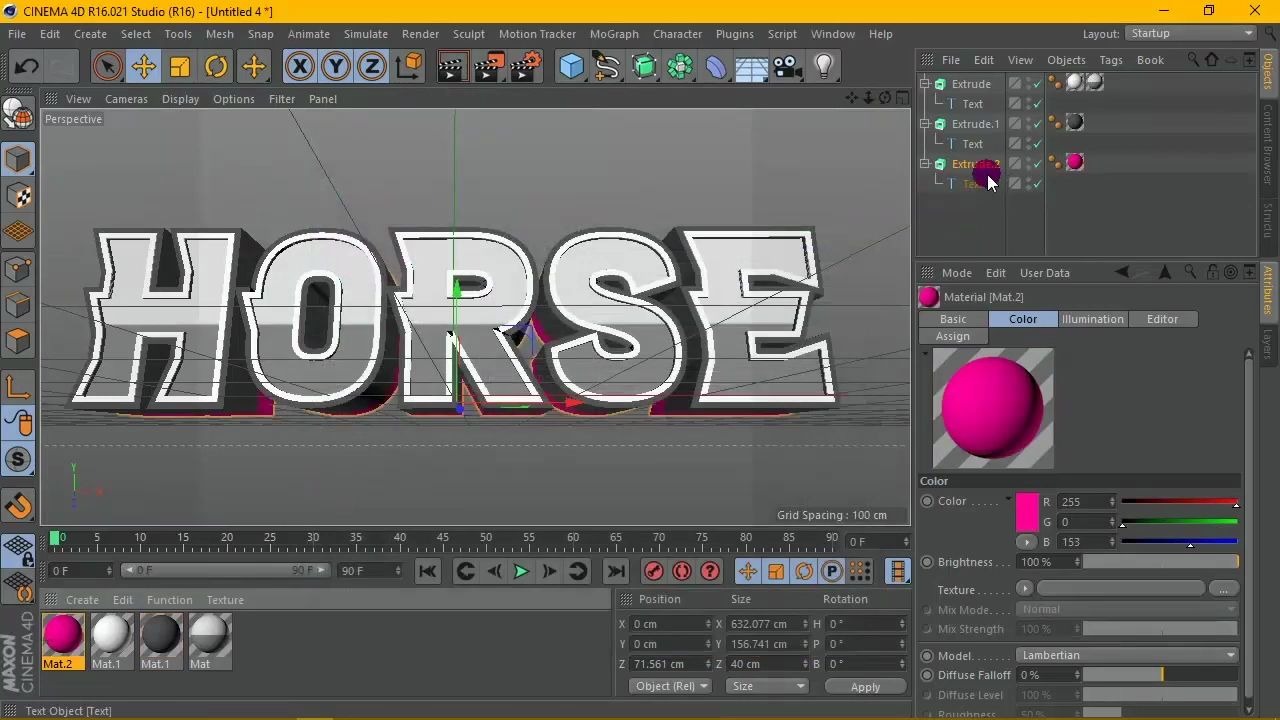The height and width of the screenshot is (720, 1280).
Task: Open the Pen spline tool
Action: click(x=608, y=66)
